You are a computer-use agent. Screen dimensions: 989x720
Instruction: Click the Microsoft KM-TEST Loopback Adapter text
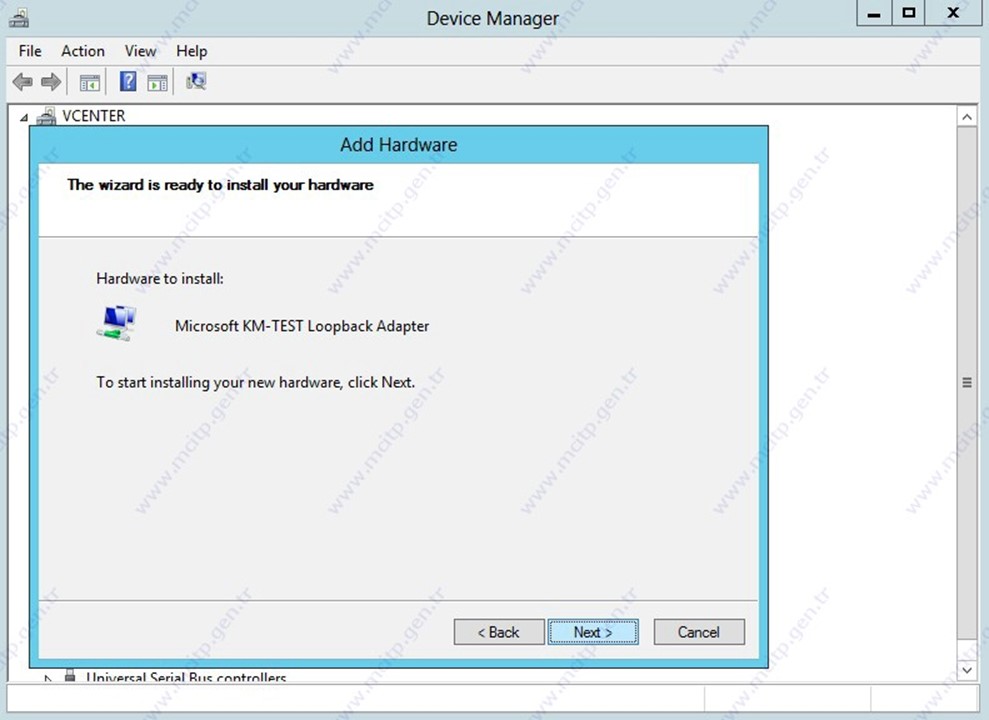(302, 326)
